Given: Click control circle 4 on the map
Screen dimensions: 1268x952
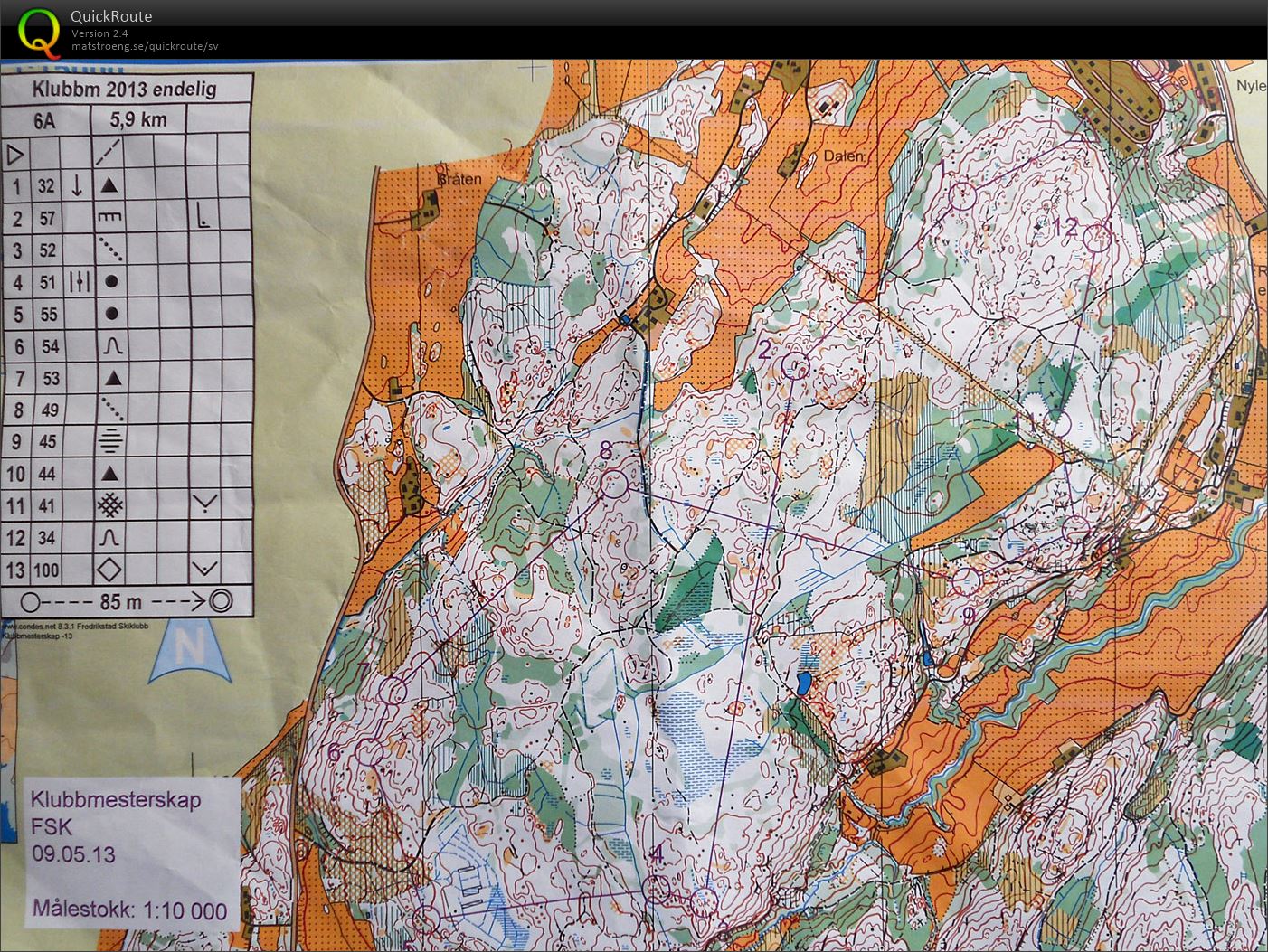Looking at the screenshot, I should tap(658, 889).
